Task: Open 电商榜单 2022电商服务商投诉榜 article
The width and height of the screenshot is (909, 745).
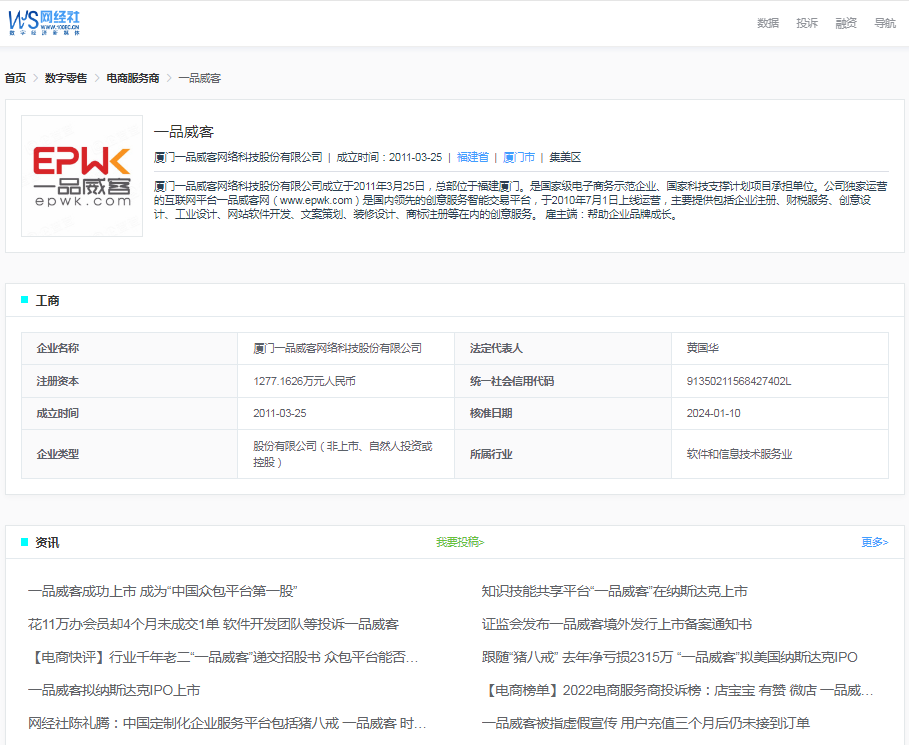Action: 678,691
